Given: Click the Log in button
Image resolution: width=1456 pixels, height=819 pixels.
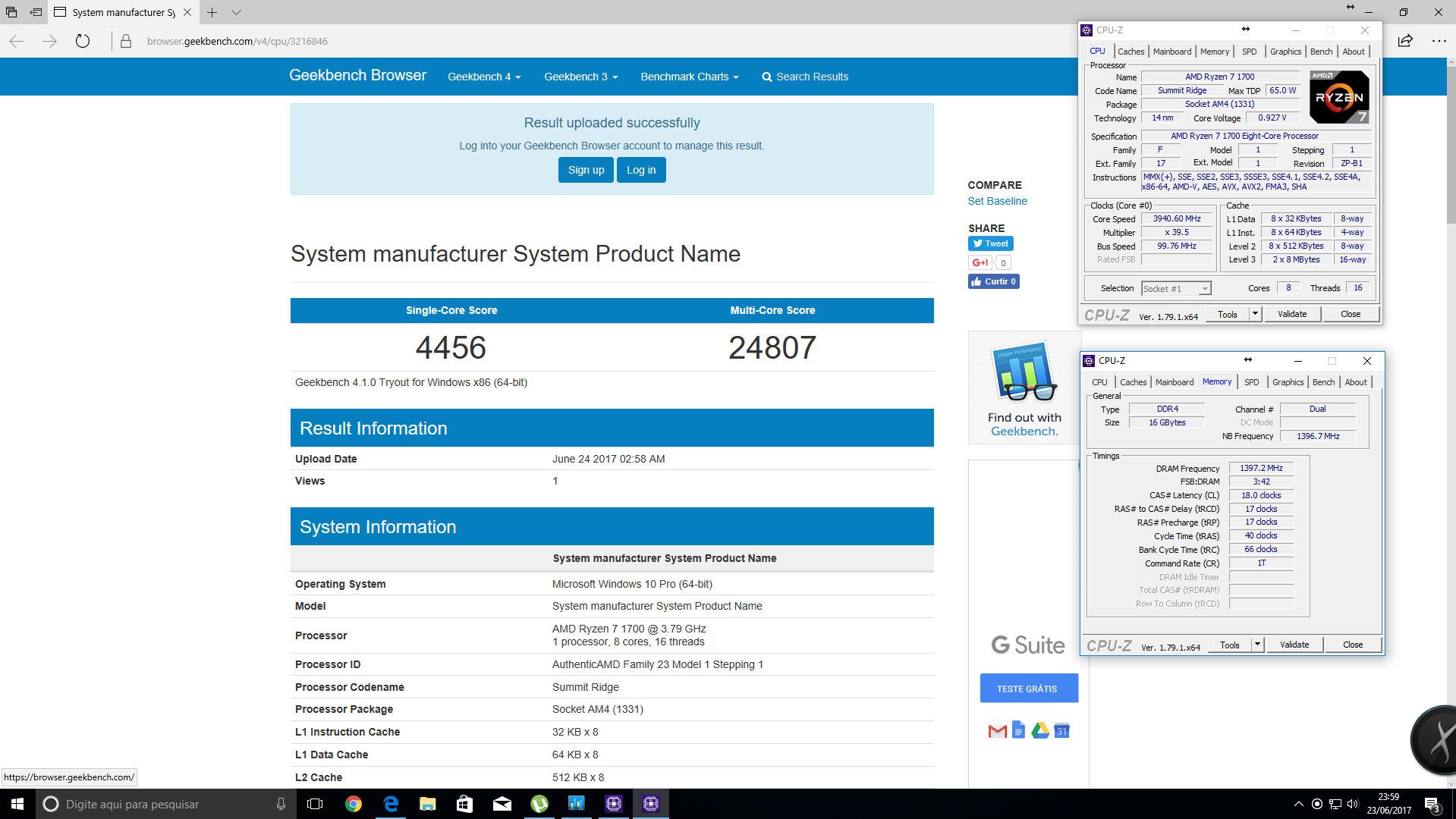Looking at the screenshot, I should click(641, 170).
